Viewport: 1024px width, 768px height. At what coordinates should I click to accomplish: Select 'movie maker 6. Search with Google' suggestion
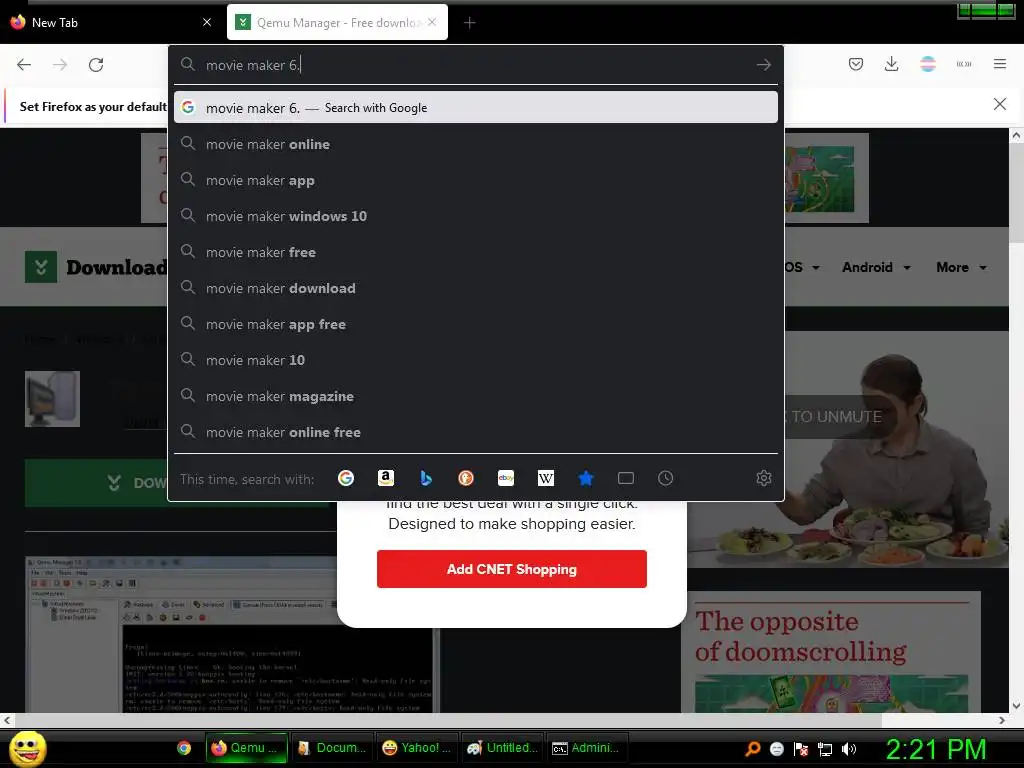475,108
